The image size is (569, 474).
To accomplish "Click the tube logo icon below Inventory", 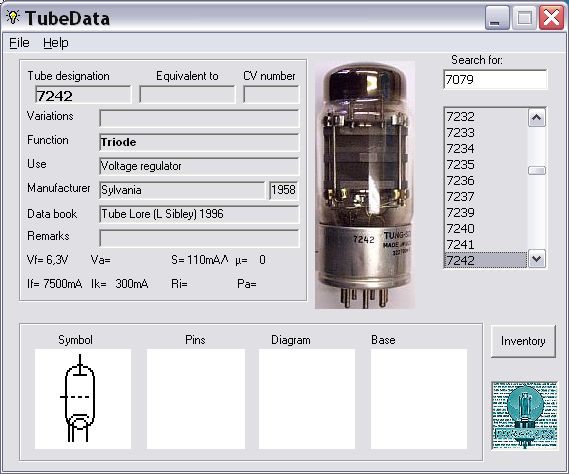I will [524, 416].
